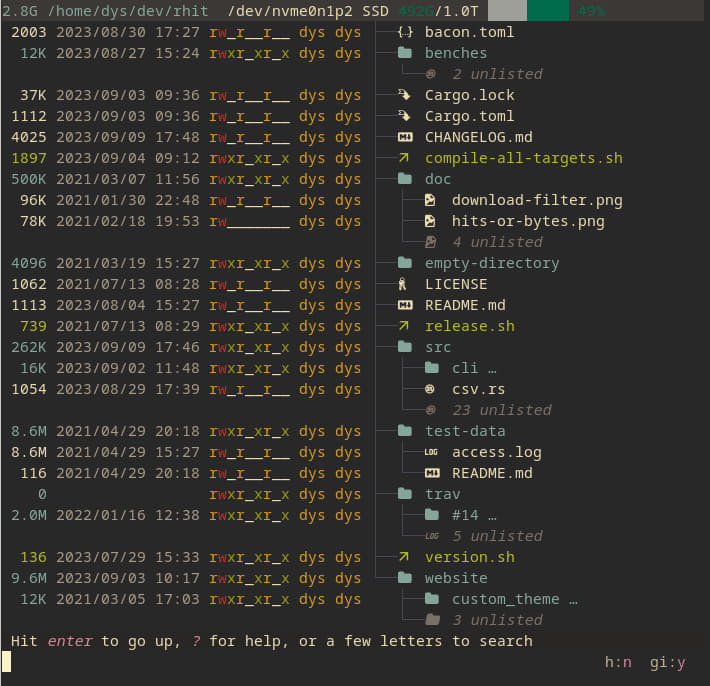
Task: Click the image icon beside 4 unlisted
Action: coord(430,242)
